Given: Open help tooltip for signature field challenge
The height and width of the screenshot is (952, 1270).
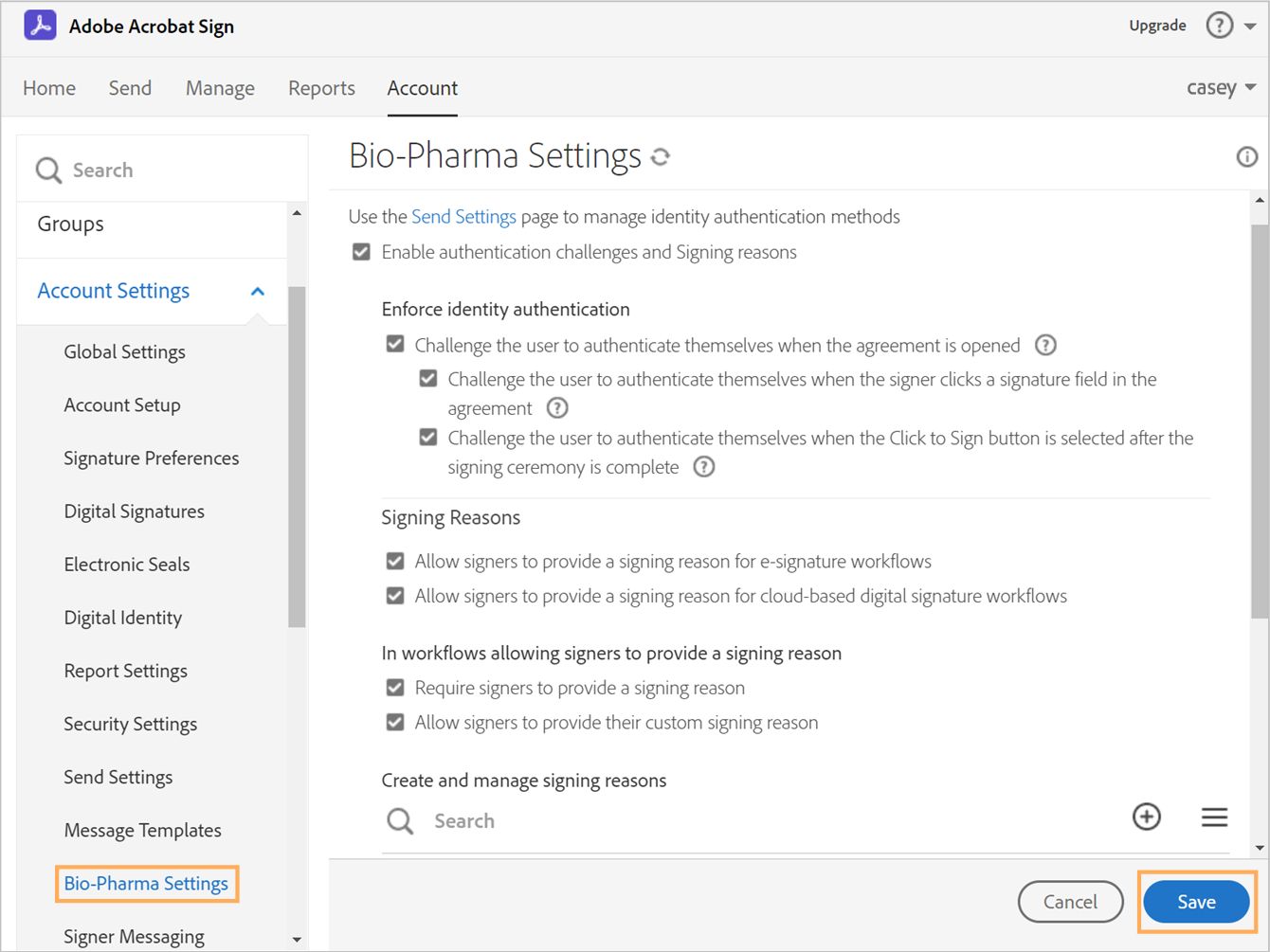Looking at the screenshot, I should (x=558, y=408).
